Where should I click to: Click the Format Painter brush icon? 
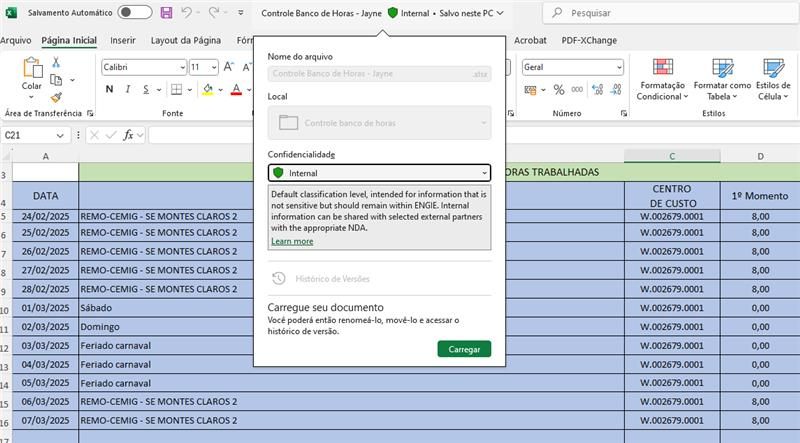pos(56,97)
